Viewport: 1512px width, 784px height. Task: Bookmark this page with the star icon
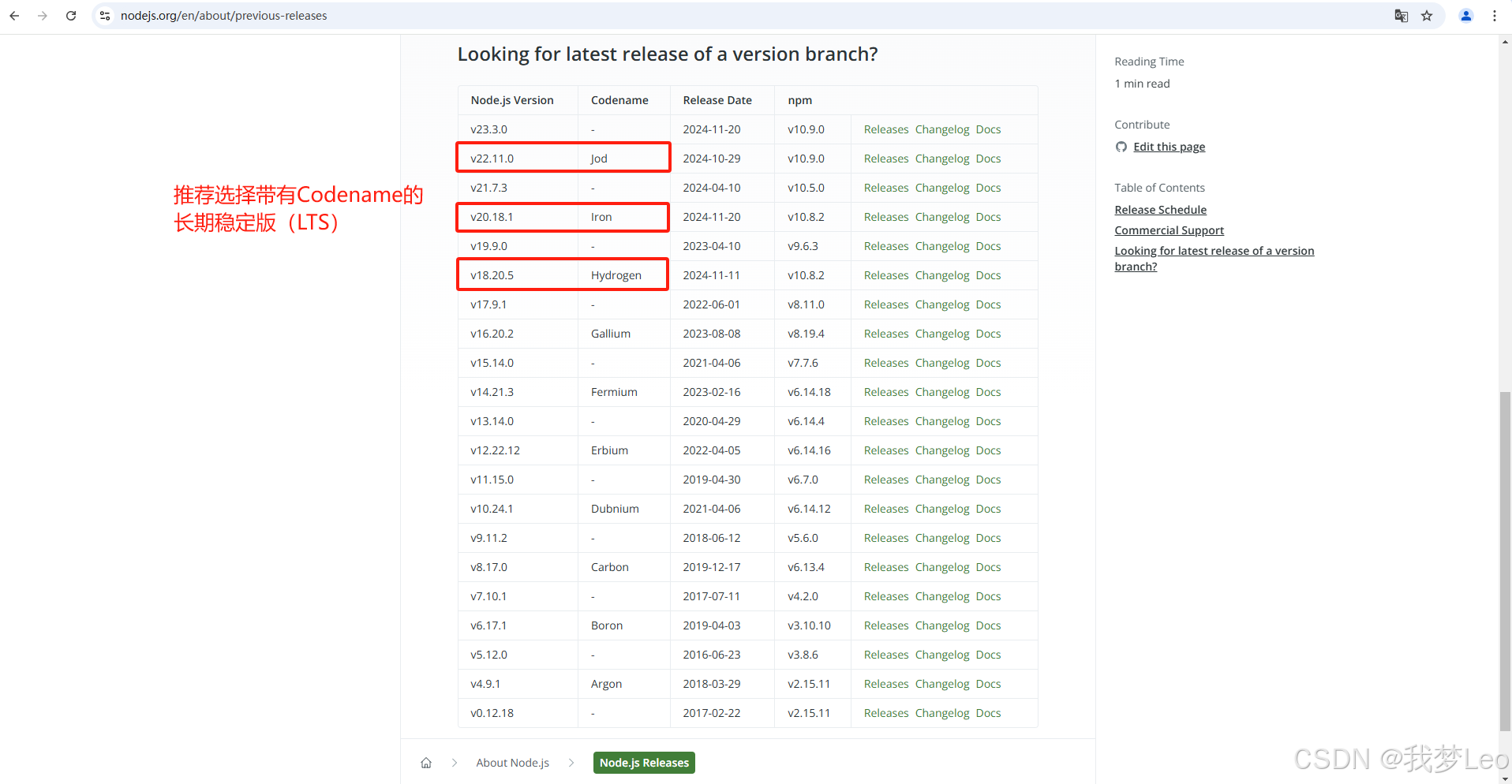point(1427,16)
